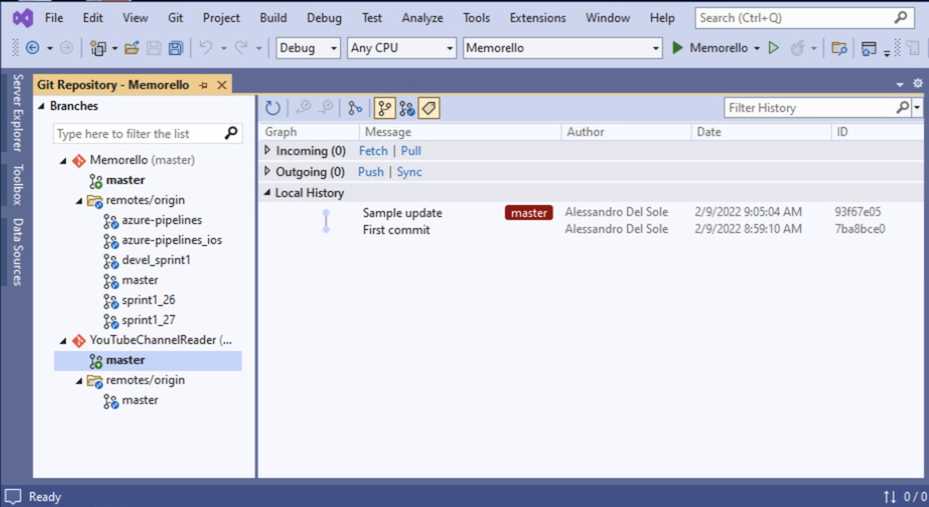Click the Date column header
This screenshot has height=507, width=929.
tap(761, 132)
